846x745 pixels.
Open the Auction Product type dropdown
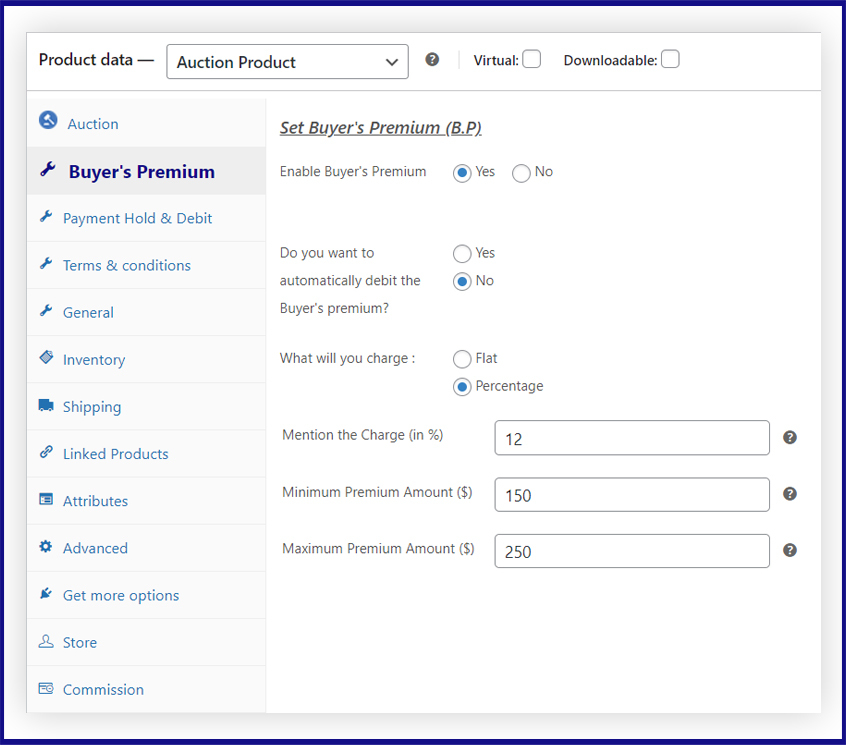(287, 61)
